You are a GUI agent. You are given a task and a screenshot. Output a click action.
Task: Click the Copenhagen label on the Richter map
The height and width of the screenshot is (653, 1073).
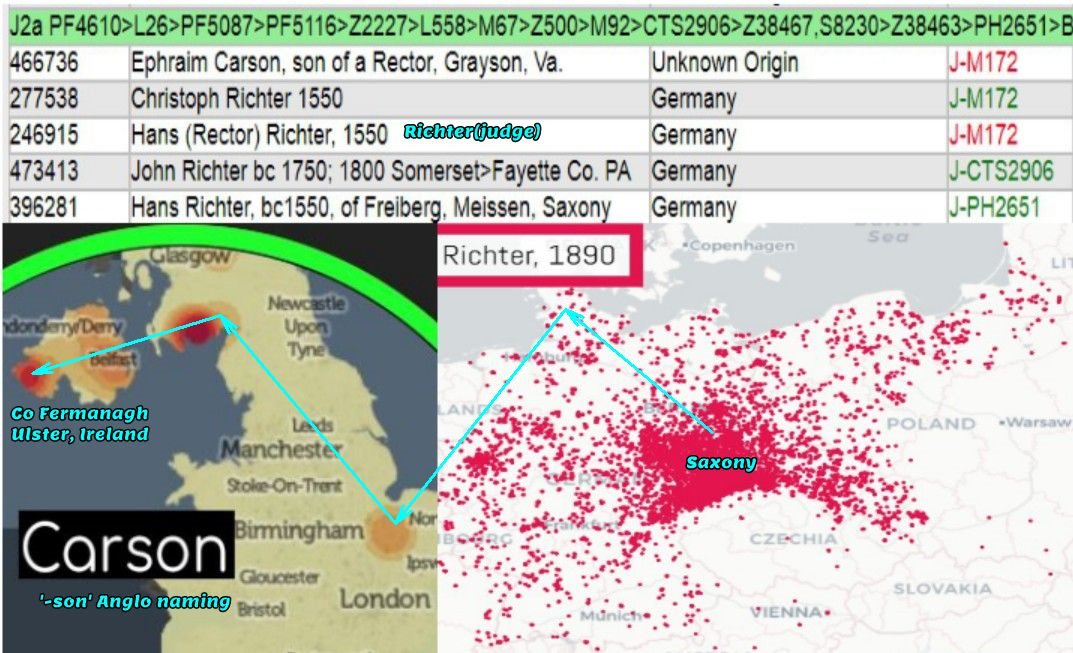(741, 245)
